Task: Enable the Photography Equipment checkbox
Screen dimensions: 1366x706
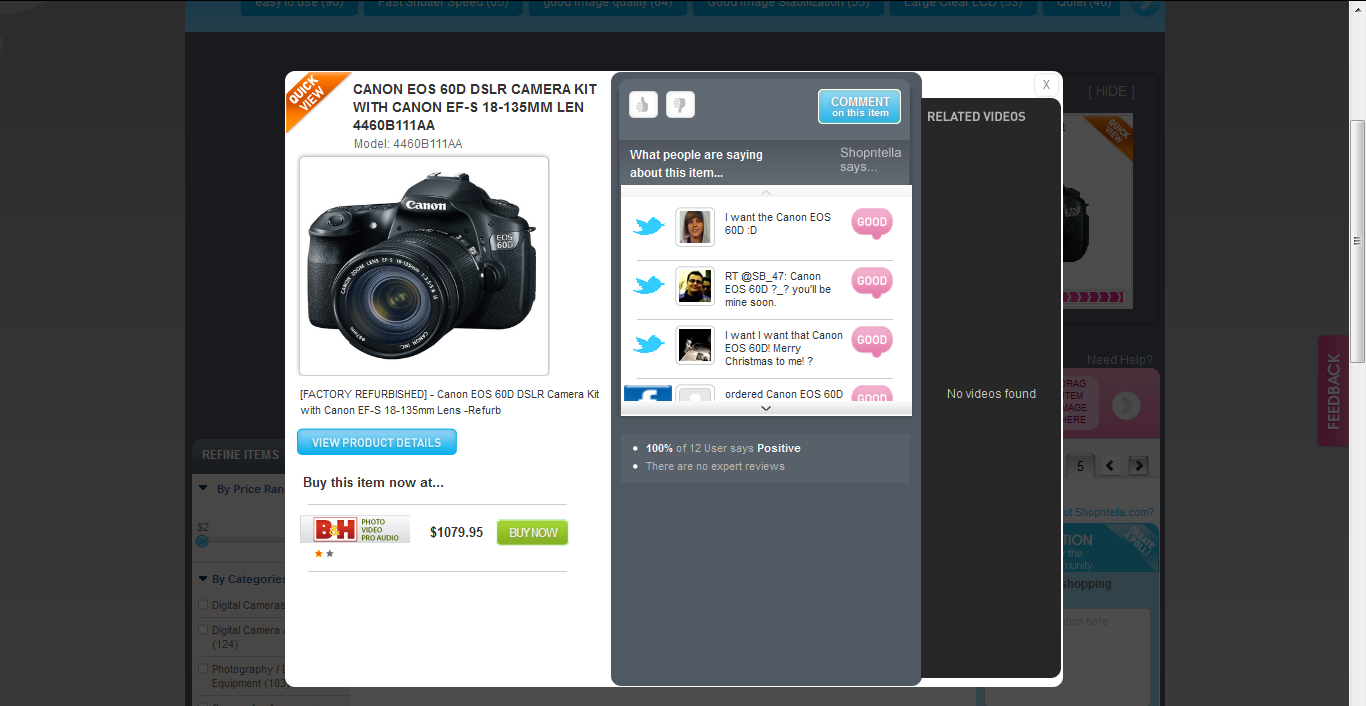Action: click(203, 669)
